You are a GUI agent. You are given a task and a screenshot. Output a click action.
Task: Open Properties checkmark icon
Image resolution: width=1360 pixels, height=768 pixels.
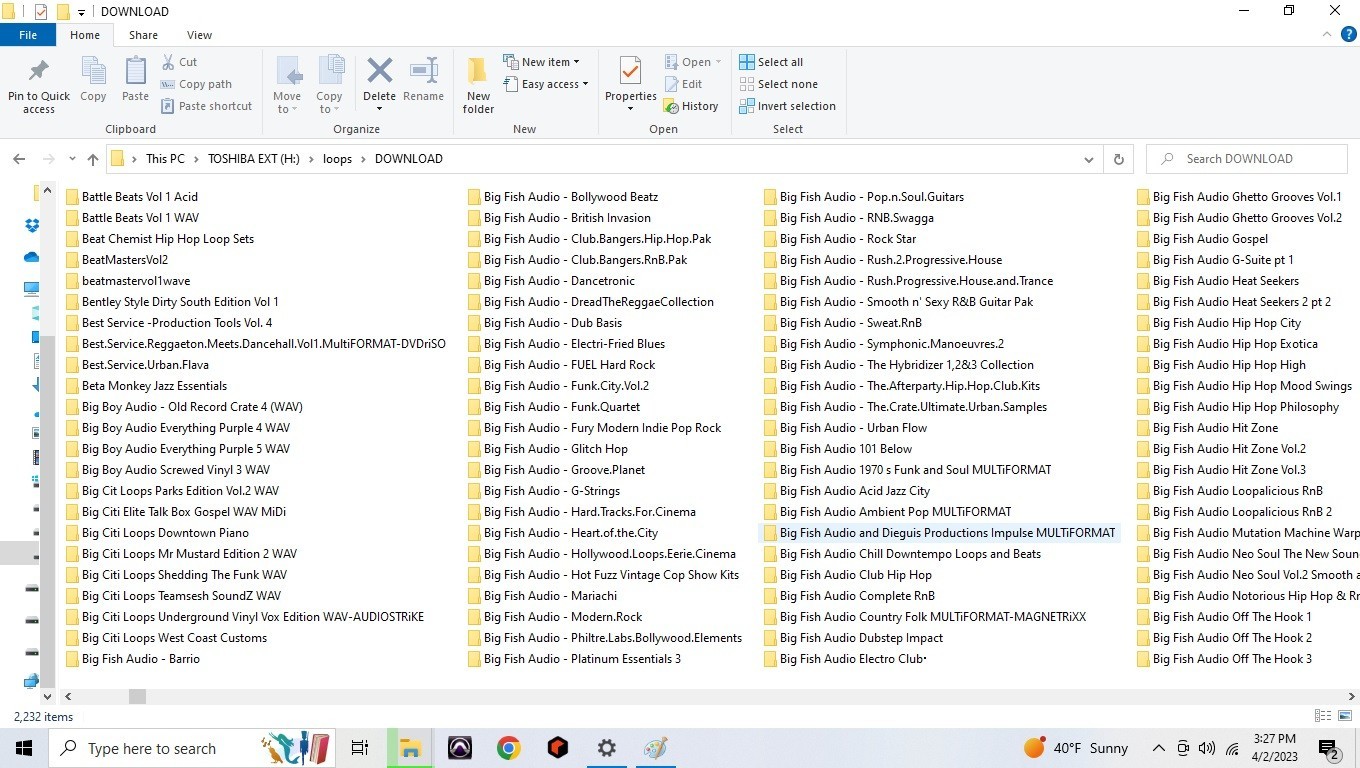630,71
